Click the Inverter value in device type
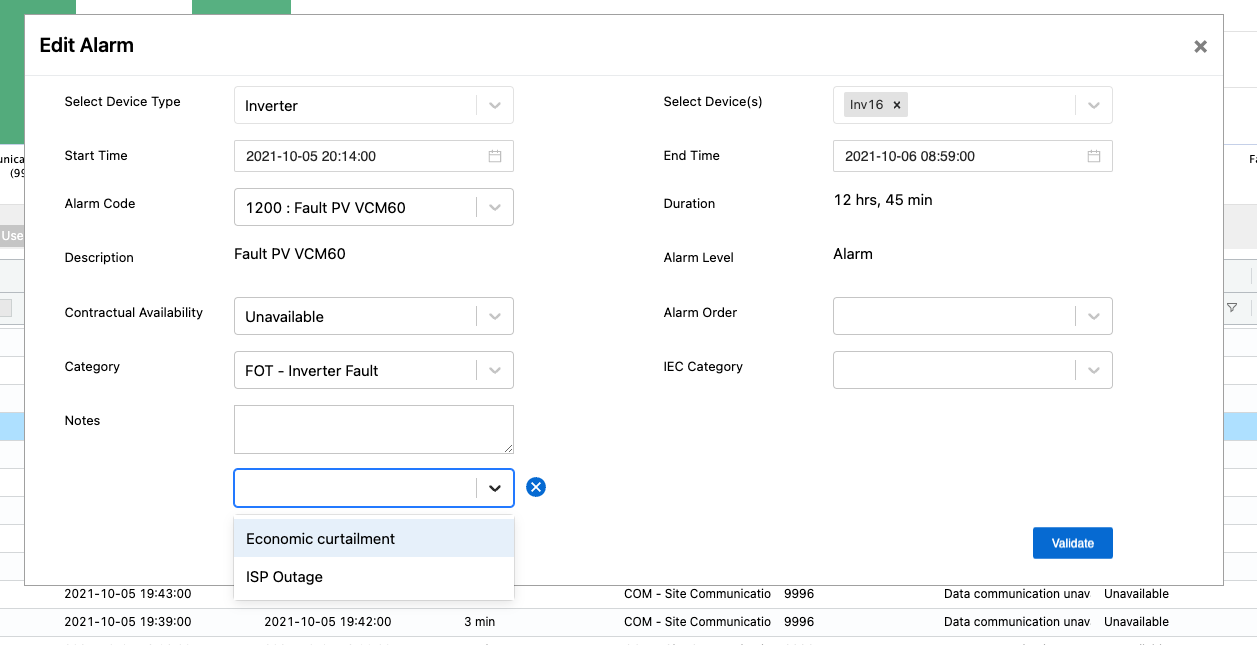This screenshot has width=1257, height=645. point(272,106)
